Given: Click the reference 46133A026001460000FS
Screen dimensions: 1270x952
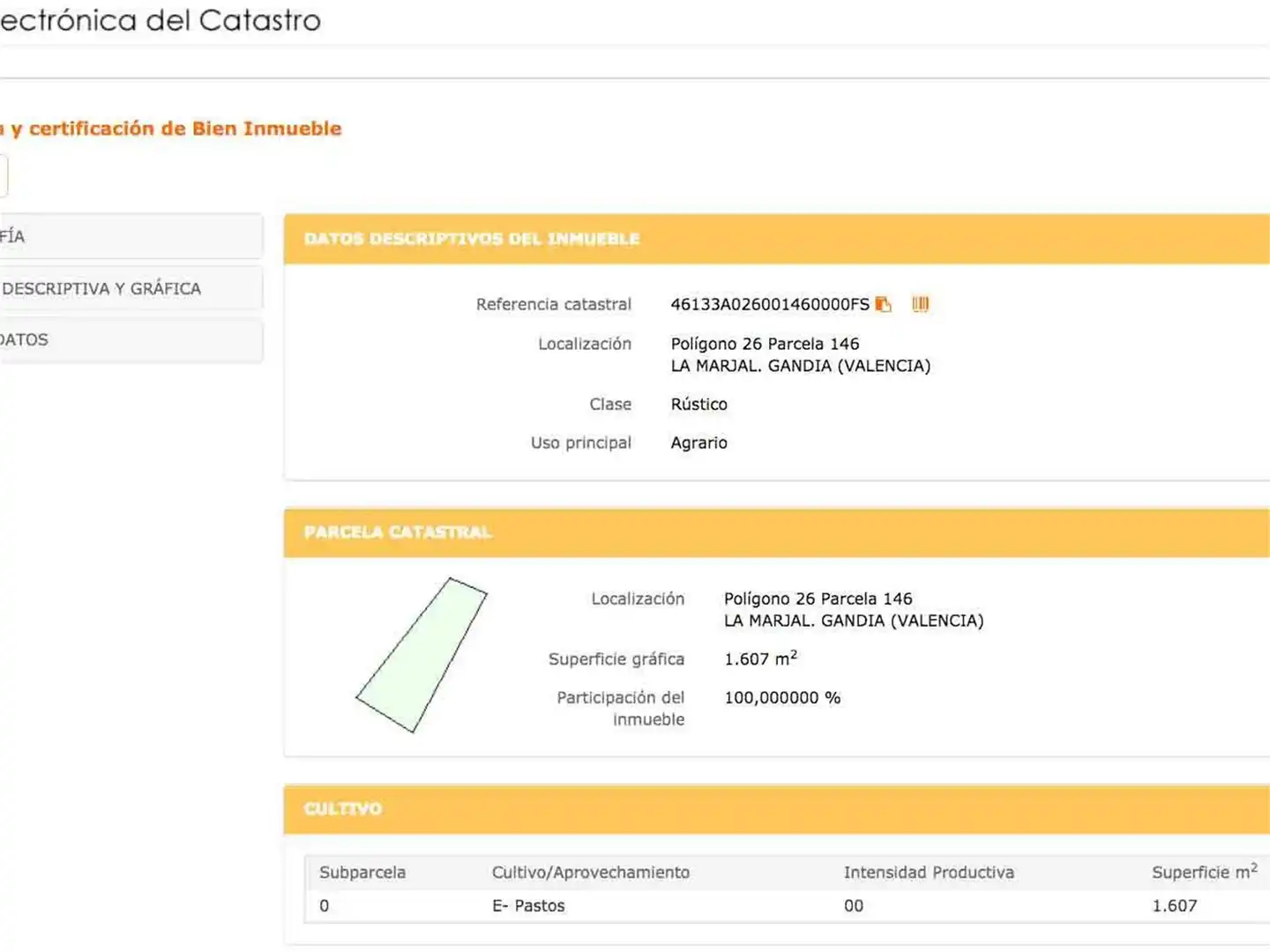Looking at the screenshot, I should coord(770,304).
